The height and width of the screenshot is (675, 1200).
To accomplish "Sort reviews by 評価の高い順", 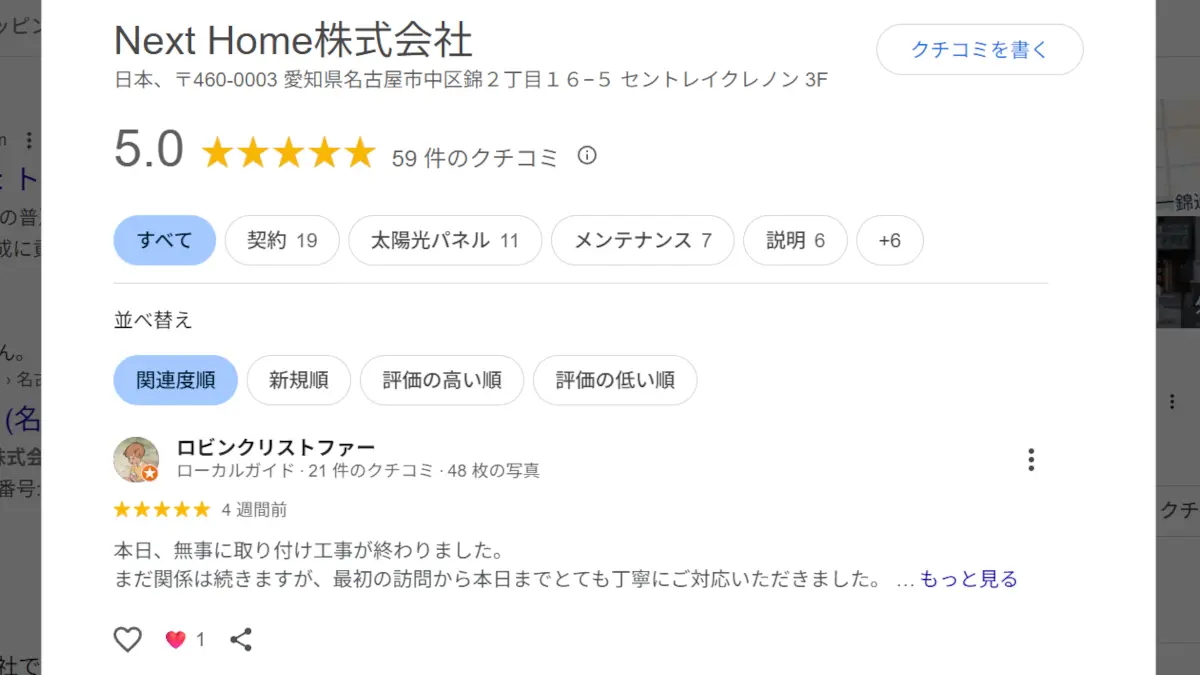I will 442,380.
